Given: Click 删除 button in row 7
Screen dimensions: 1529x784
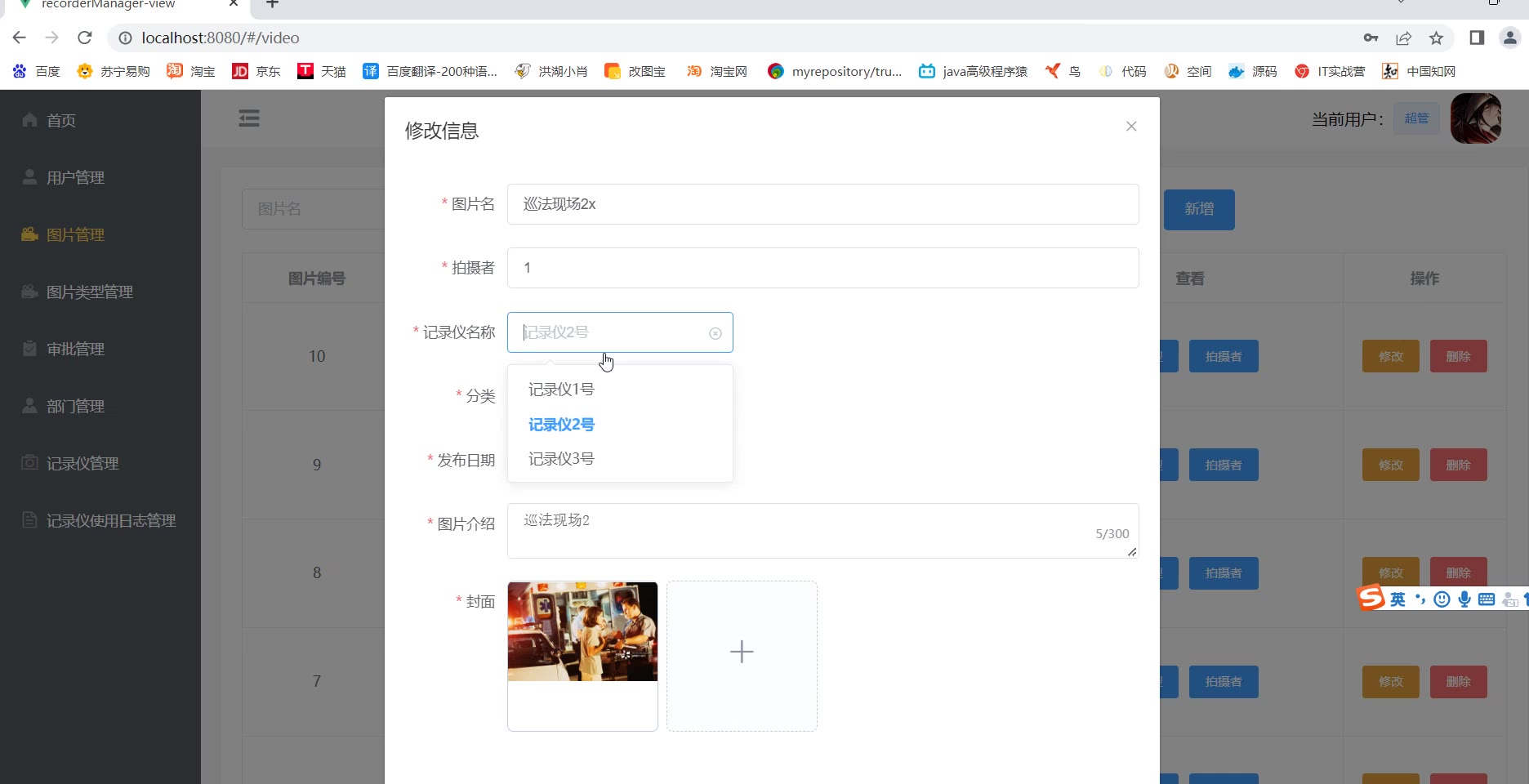Looking at the screenshot, I should (1459, 682).
